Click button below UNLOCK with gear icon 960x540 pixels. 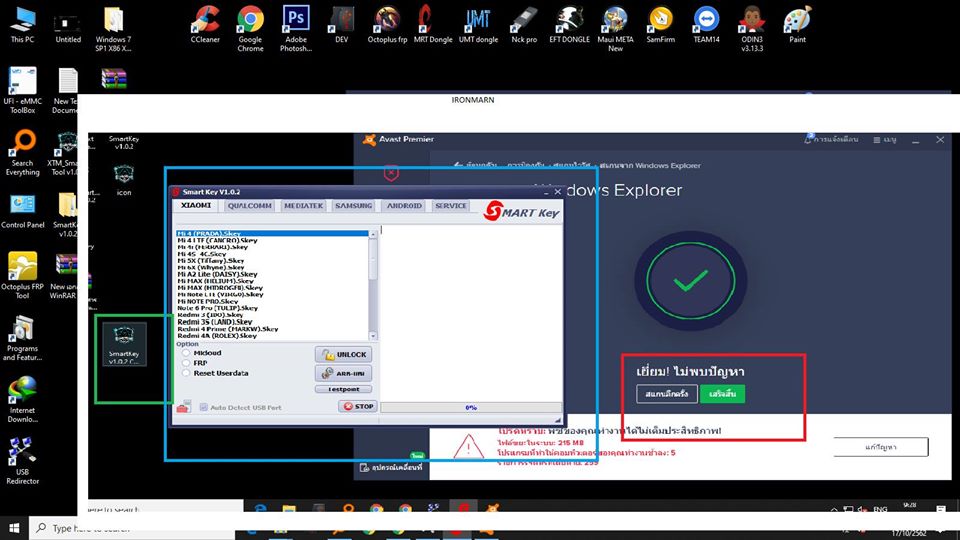[343, 373]
